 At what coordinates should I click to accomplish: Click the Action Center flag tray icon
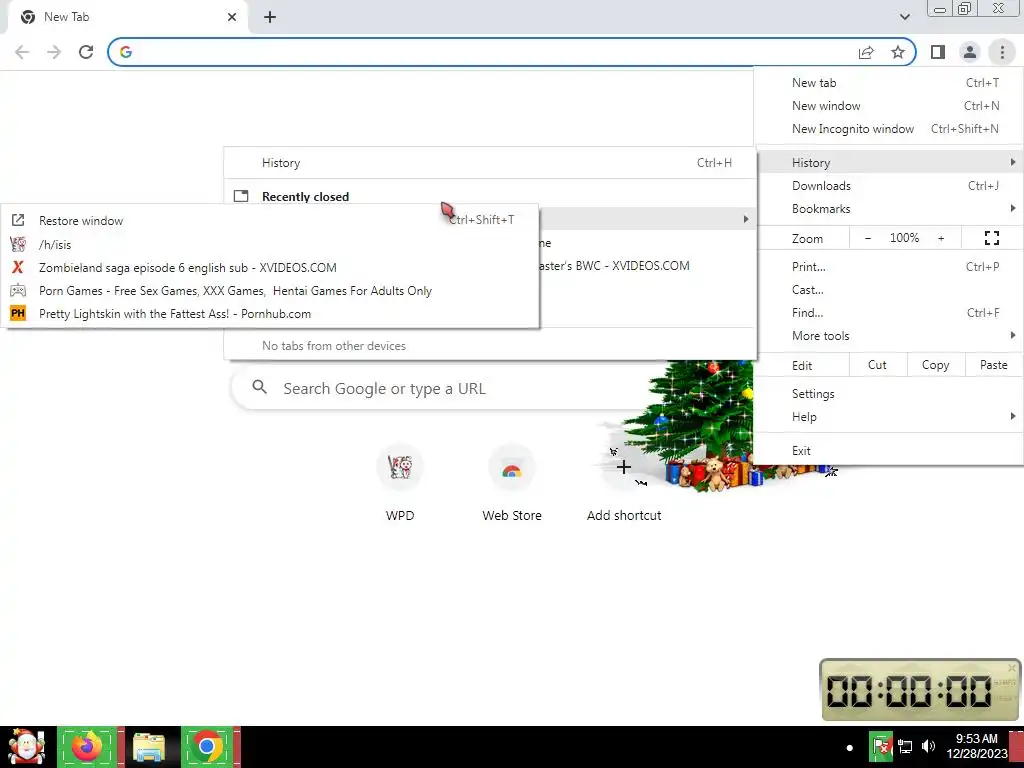[x=881, y=746]
